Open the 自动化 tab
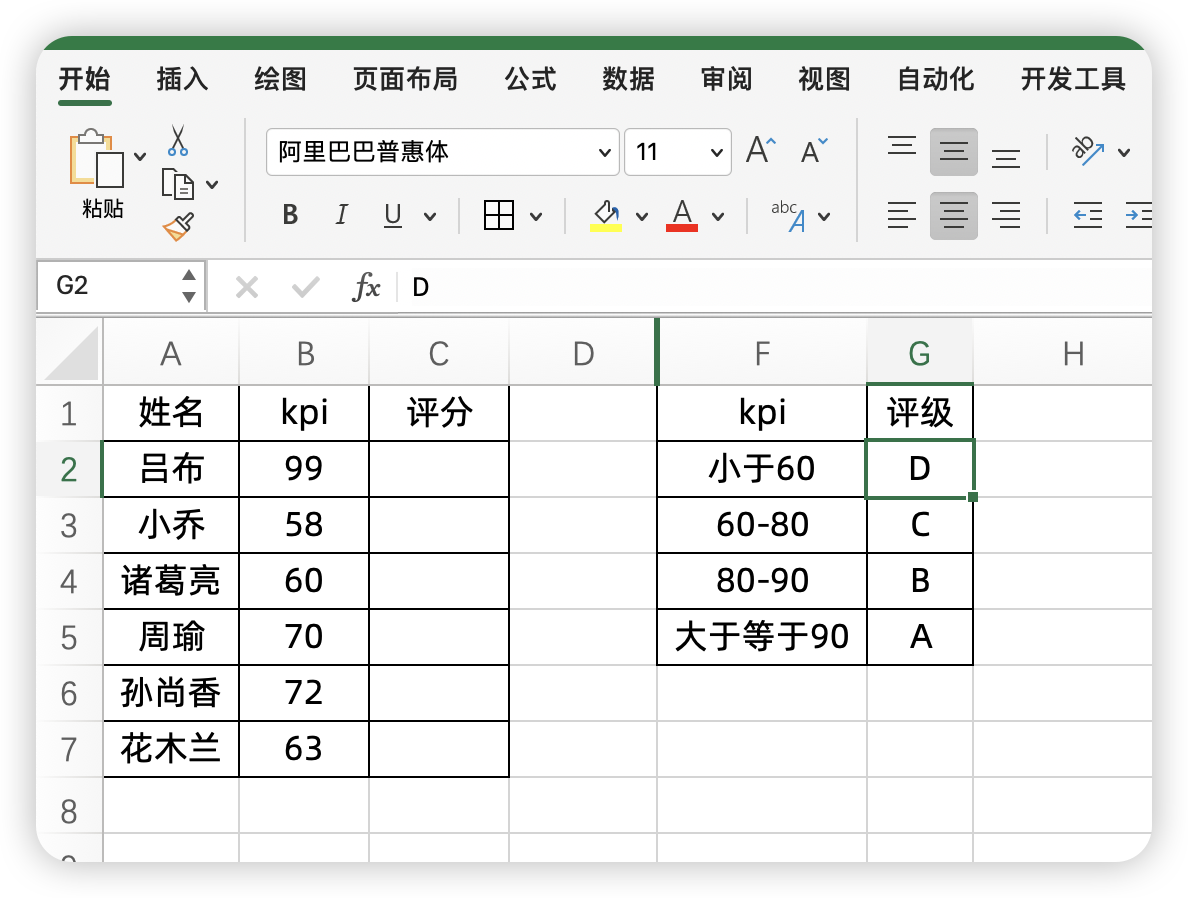The height and width of the screenshot is (898, 1188). click(x=936, y=79)
